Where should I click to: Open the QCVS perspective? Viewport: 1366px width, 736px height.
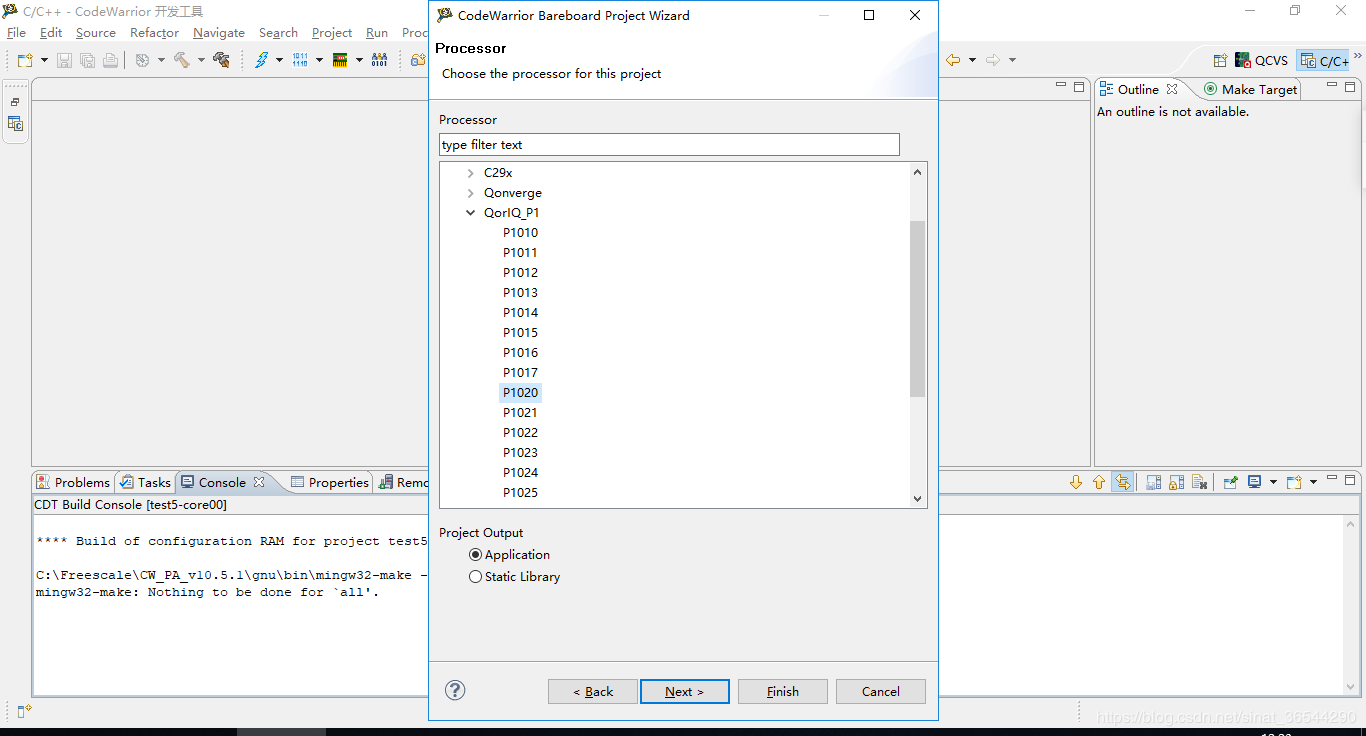(1261, 61)
